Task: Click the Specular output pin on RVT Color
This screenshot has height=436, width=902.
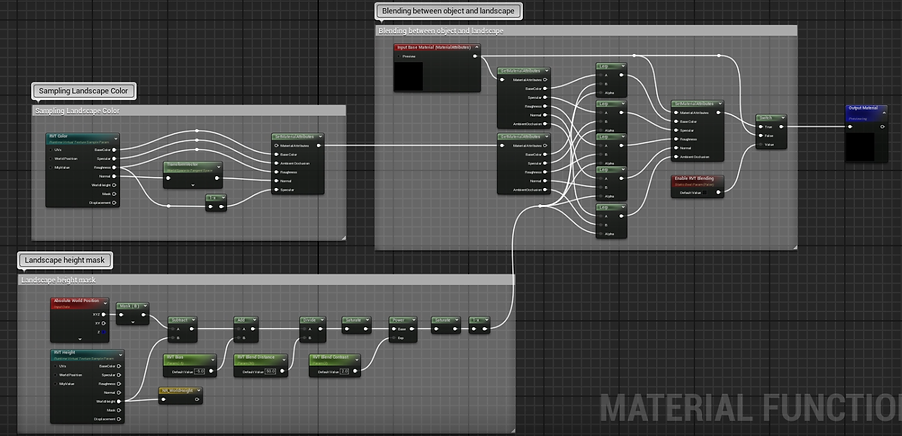Action: pos(114,158)
